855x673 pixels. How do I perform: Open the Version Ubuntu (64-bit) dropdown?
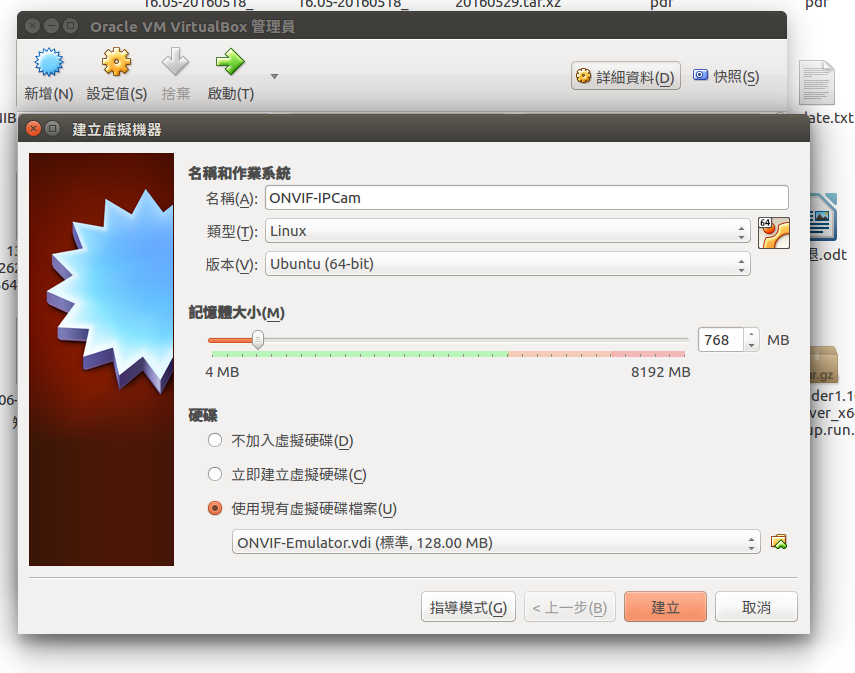(x=508, y=264)
